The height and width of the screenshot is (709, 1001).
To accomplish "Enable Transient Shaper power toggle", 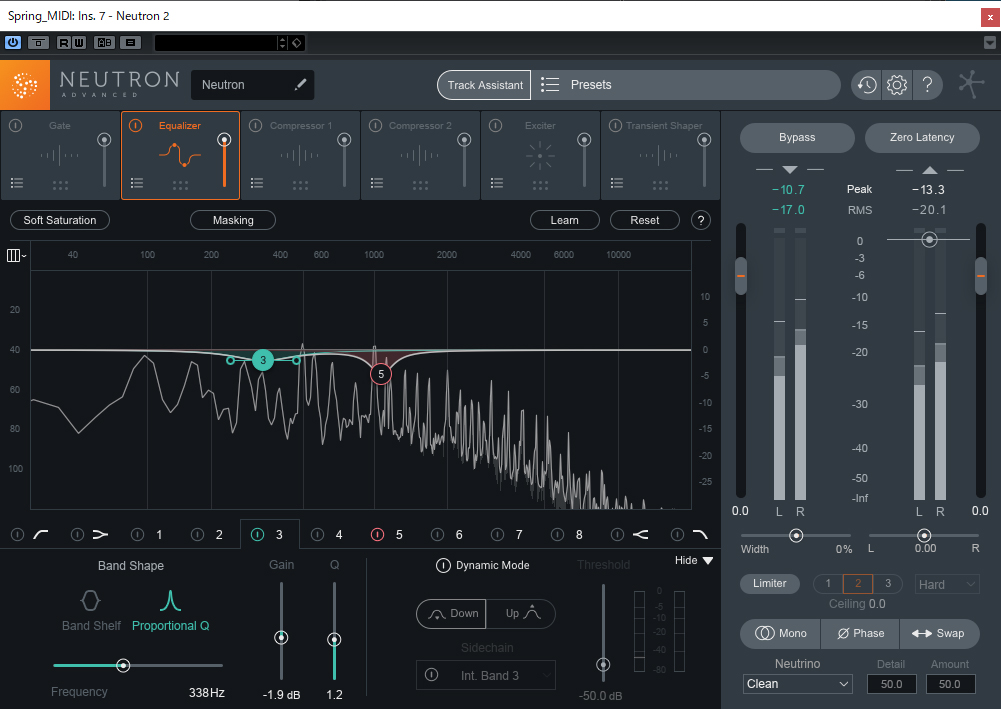I will coord(615,126).
